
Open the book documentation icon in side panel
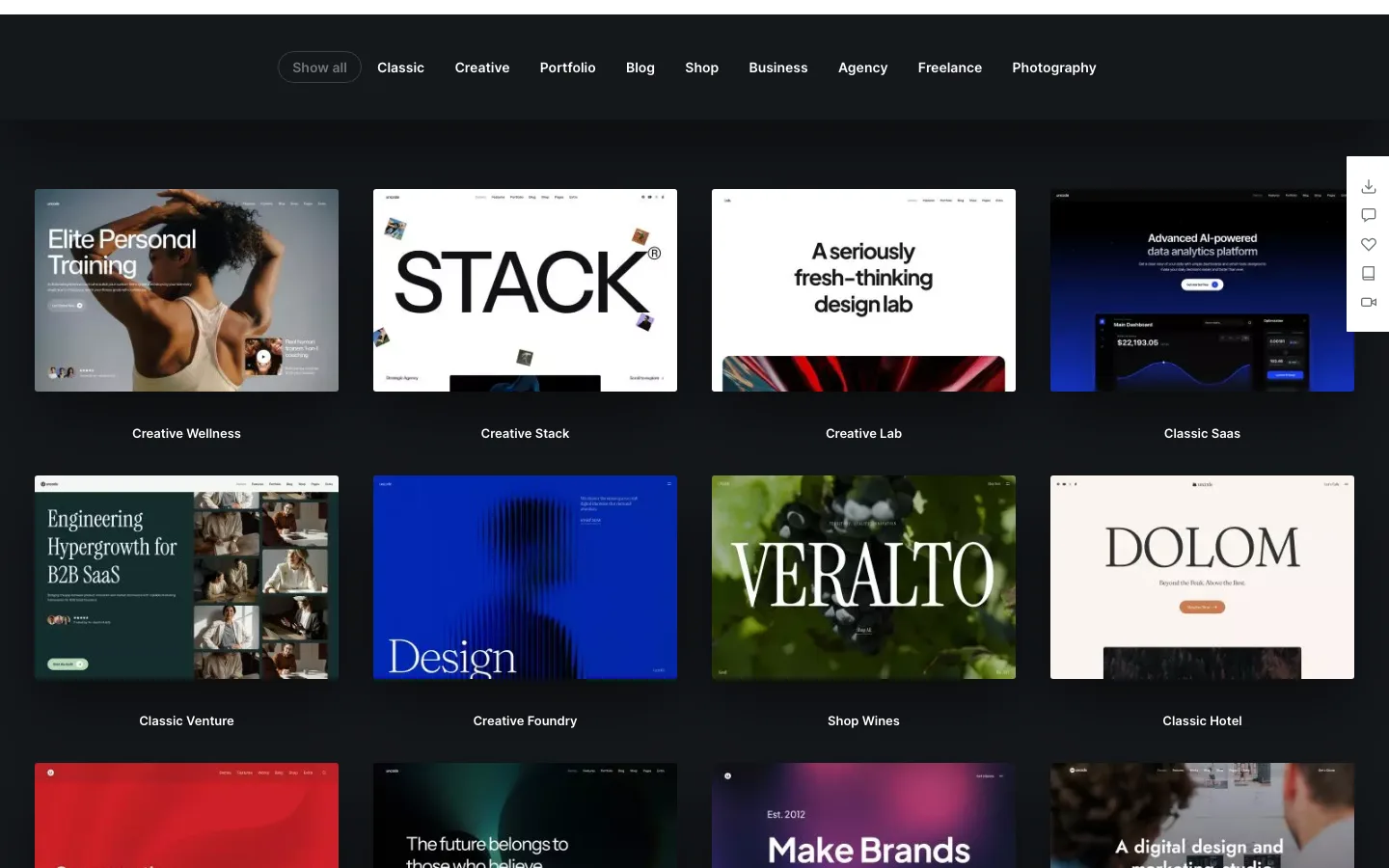pos(1368,273)
